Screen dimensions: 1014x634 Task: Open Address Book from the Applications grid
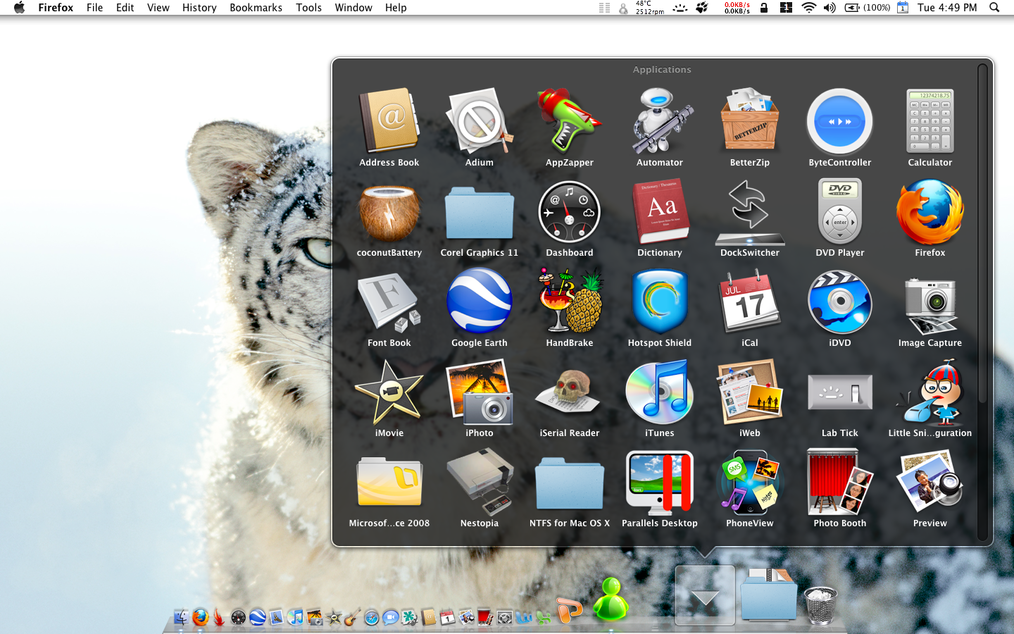(389, 121)
